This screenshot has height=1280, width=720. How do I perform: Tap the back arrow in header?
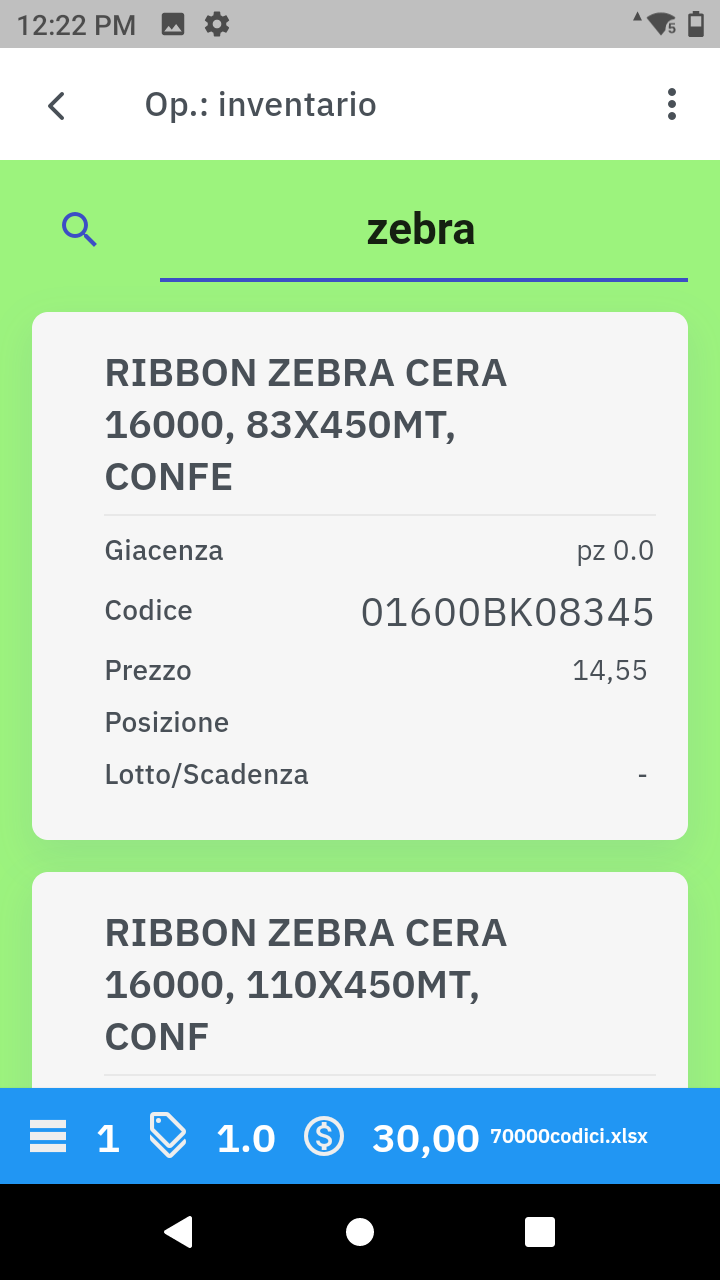pyautogui.click(x=57, y=105)
